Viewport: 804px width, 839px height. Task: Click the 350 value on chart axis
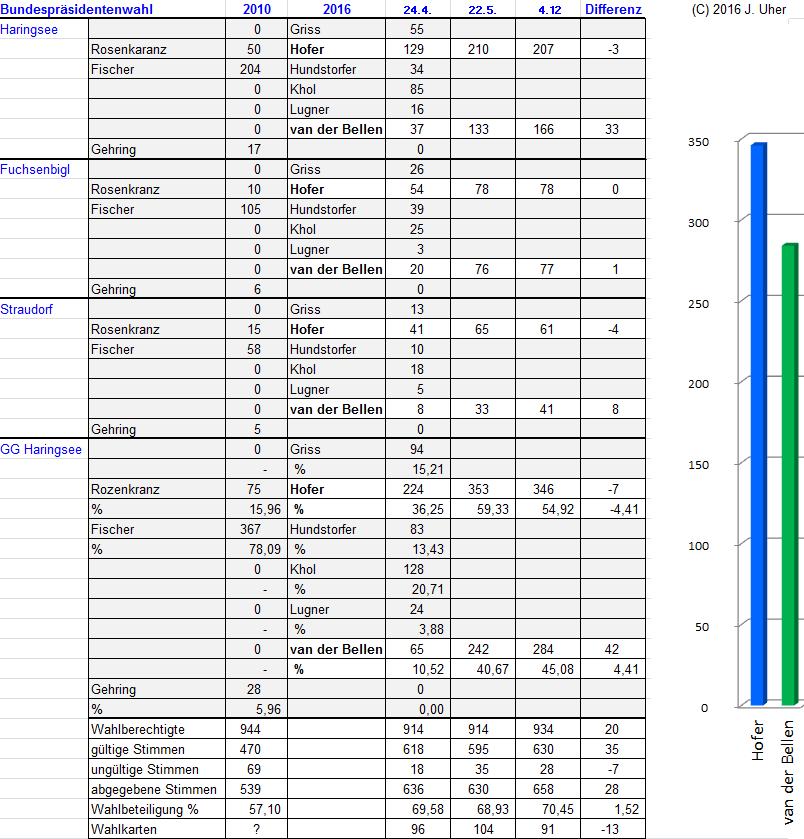698,142
